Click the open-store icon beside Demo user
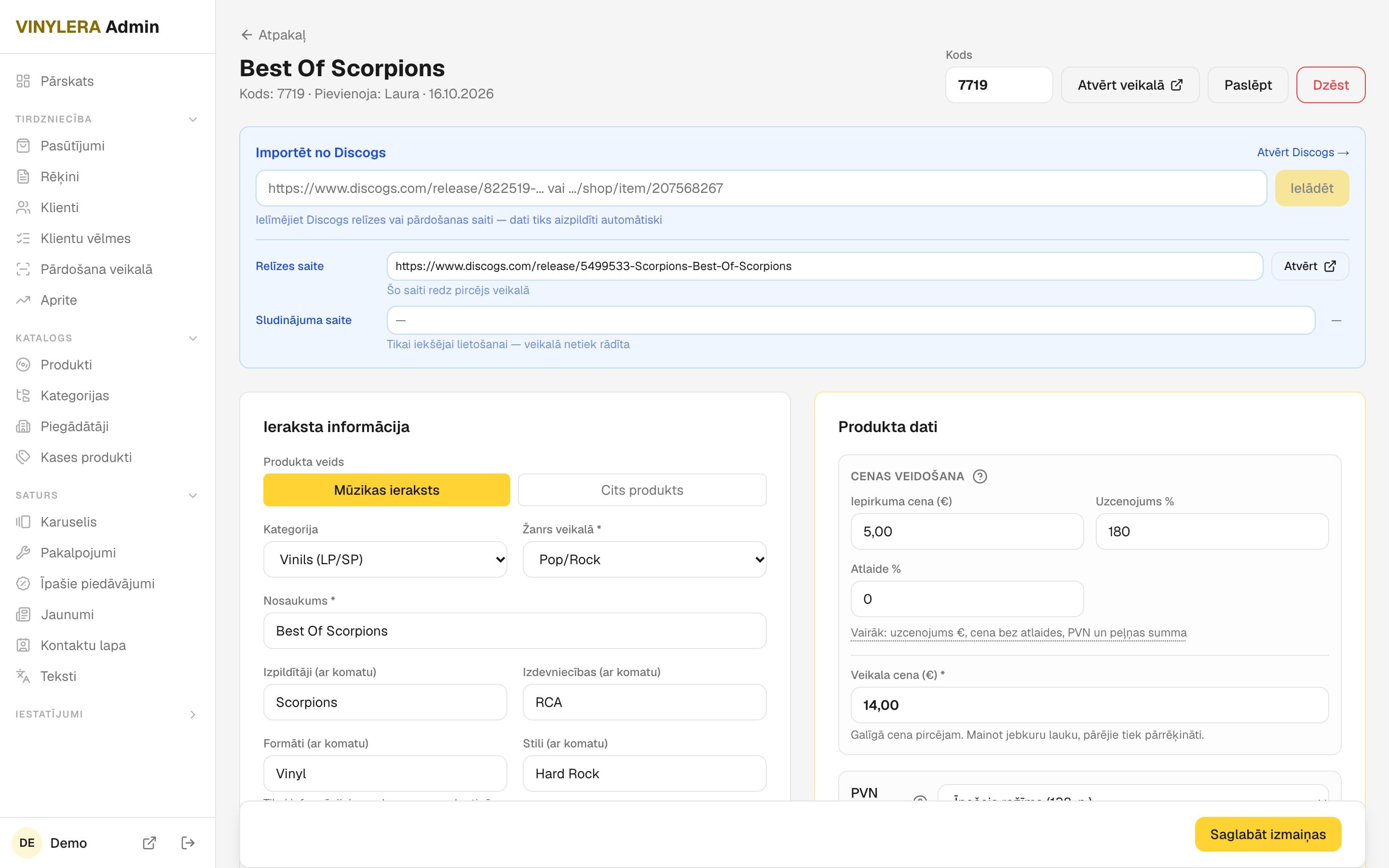This screenshot has width=1389, height=868. click(x=149, y=843)
